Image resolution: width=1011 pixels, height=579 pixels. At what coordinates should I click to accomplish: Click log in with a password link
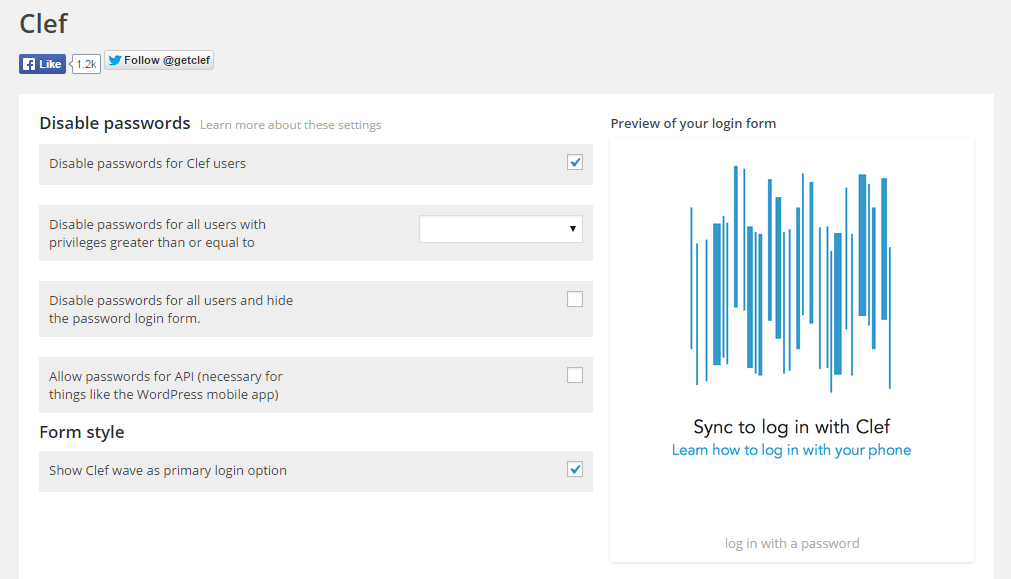pos(792,544)
